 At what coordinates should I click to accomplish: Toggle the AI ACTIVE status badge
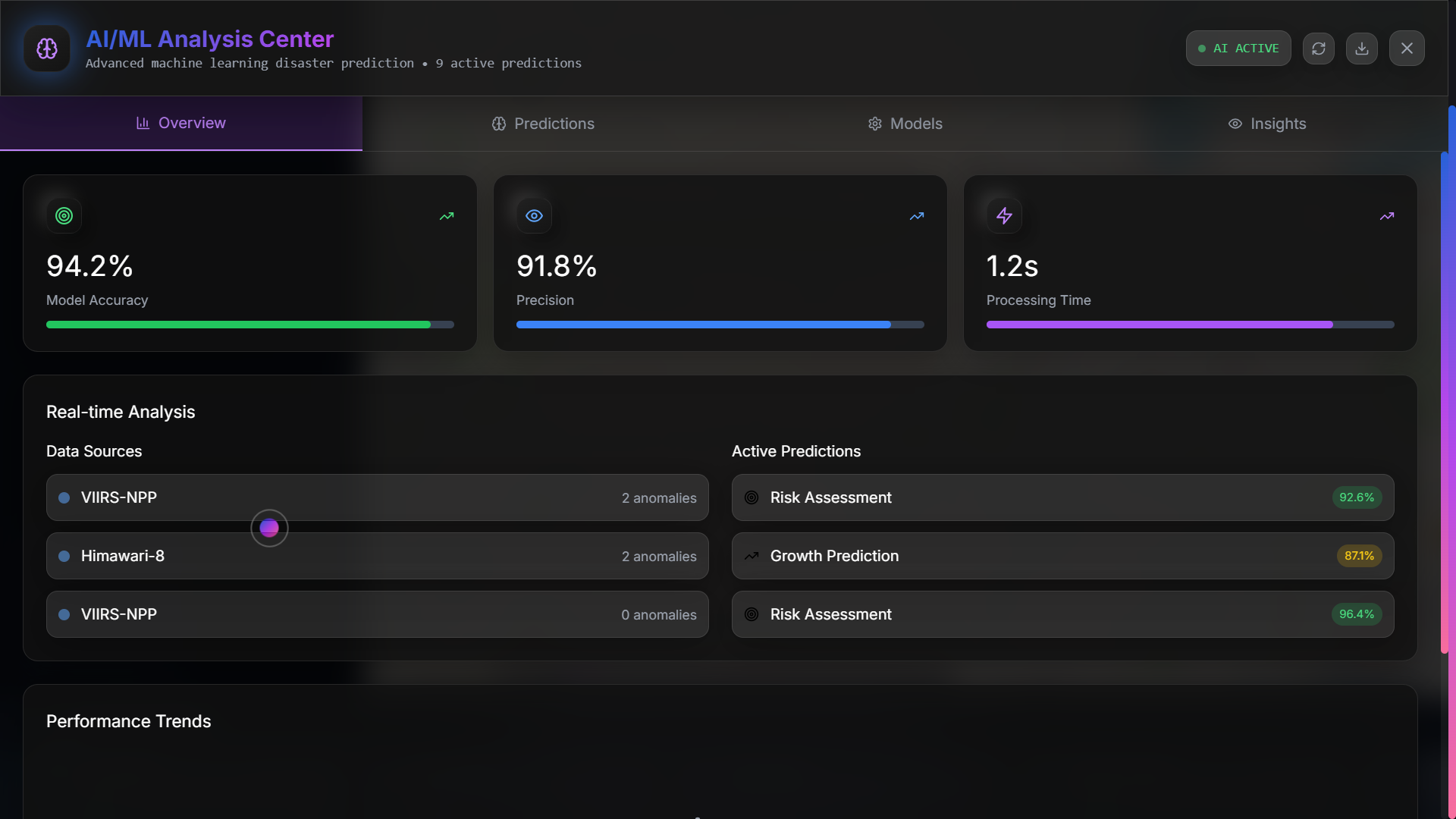pyautogui.click(x=1238, y=49)
